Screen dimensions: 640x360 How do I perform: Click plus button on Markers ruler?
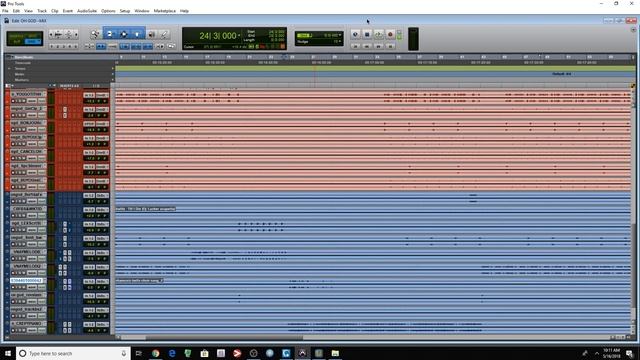point(113,80)
